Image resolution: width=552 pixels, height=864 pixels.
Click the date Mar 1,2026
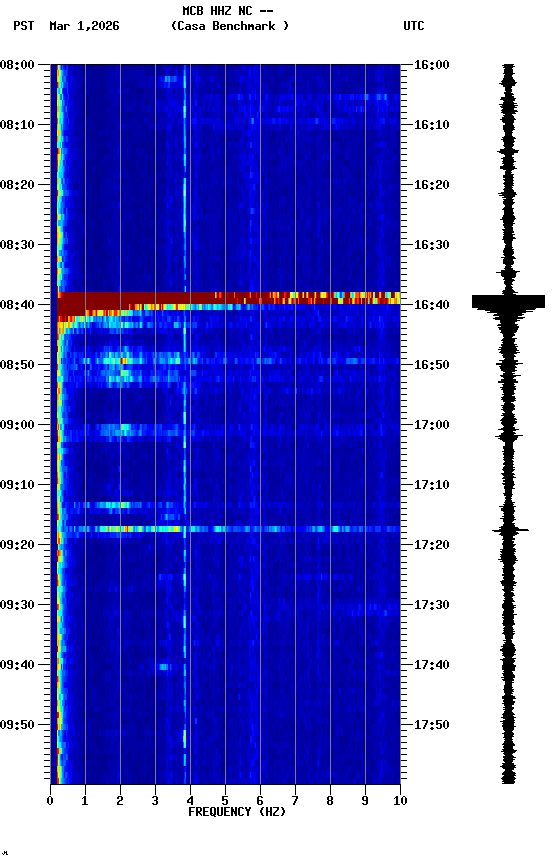[84, 26]
